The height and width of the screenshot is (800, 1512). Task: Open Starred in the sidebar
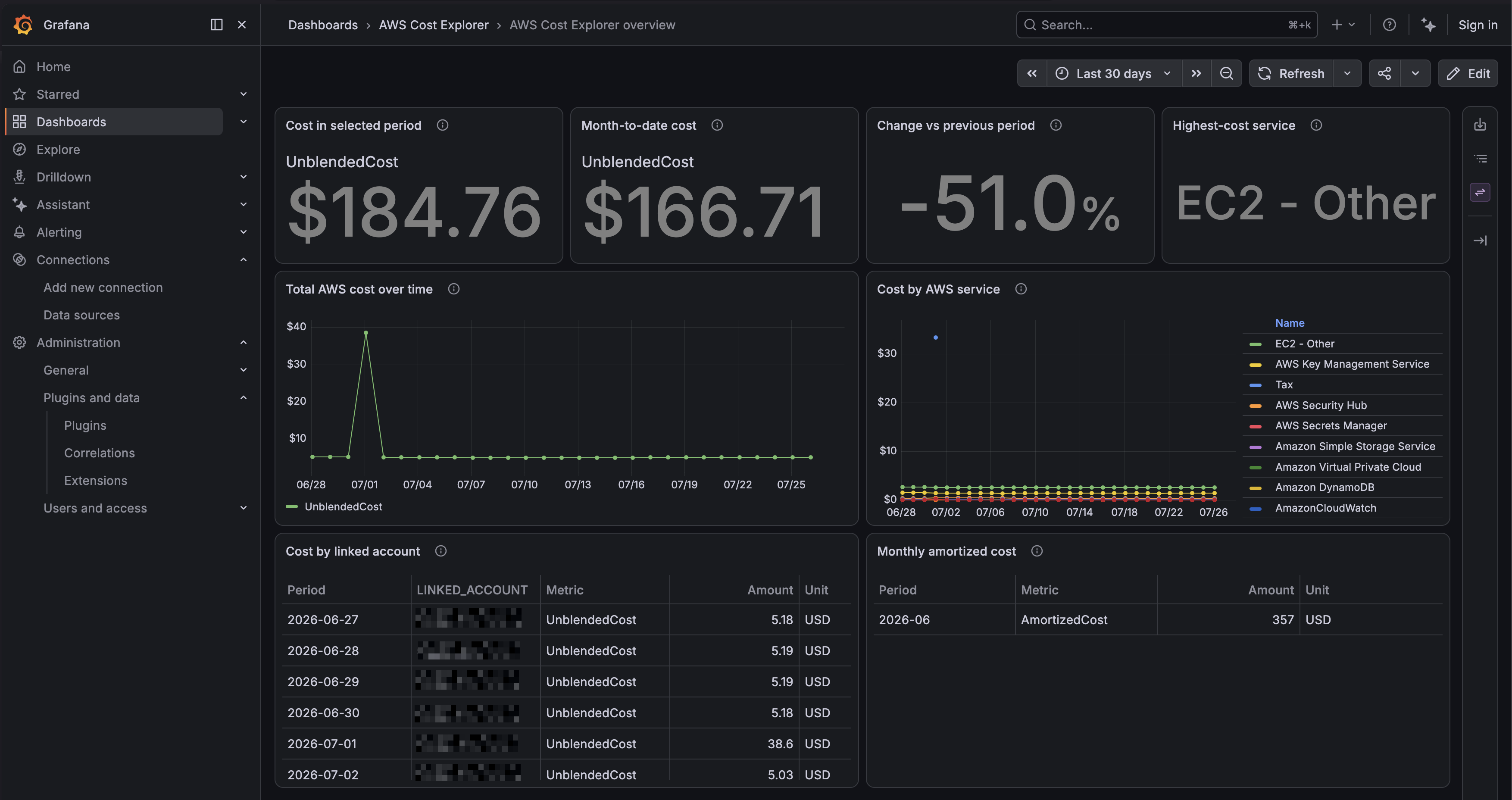57,94
